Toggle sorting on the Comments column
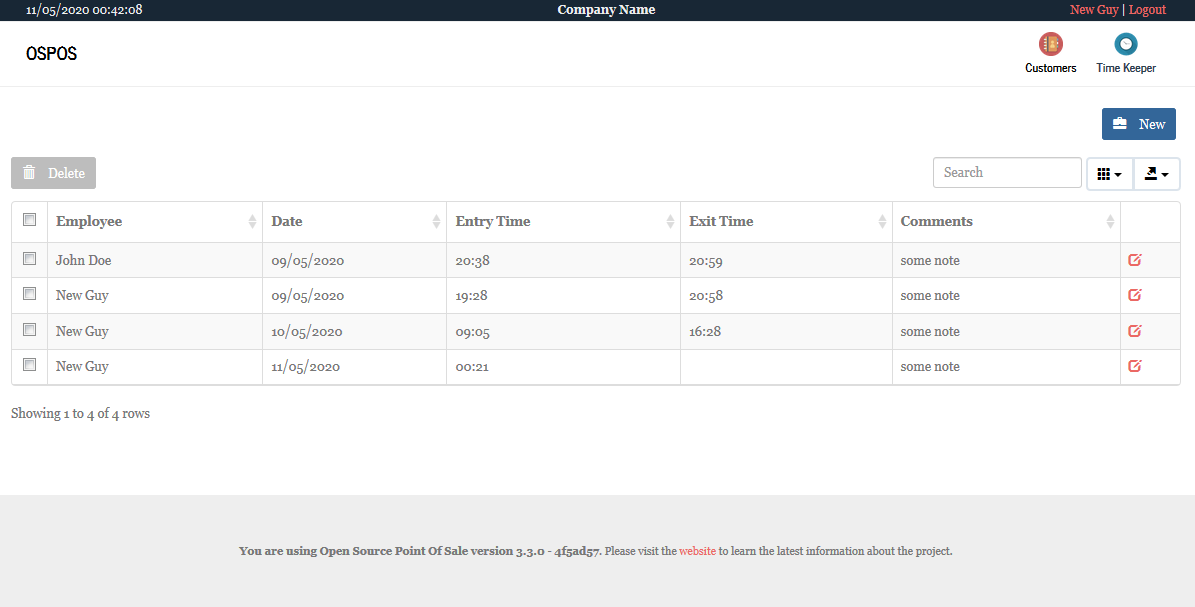Image resolution: width=1195 pixels, height=607 pixels. point(1110,221)
